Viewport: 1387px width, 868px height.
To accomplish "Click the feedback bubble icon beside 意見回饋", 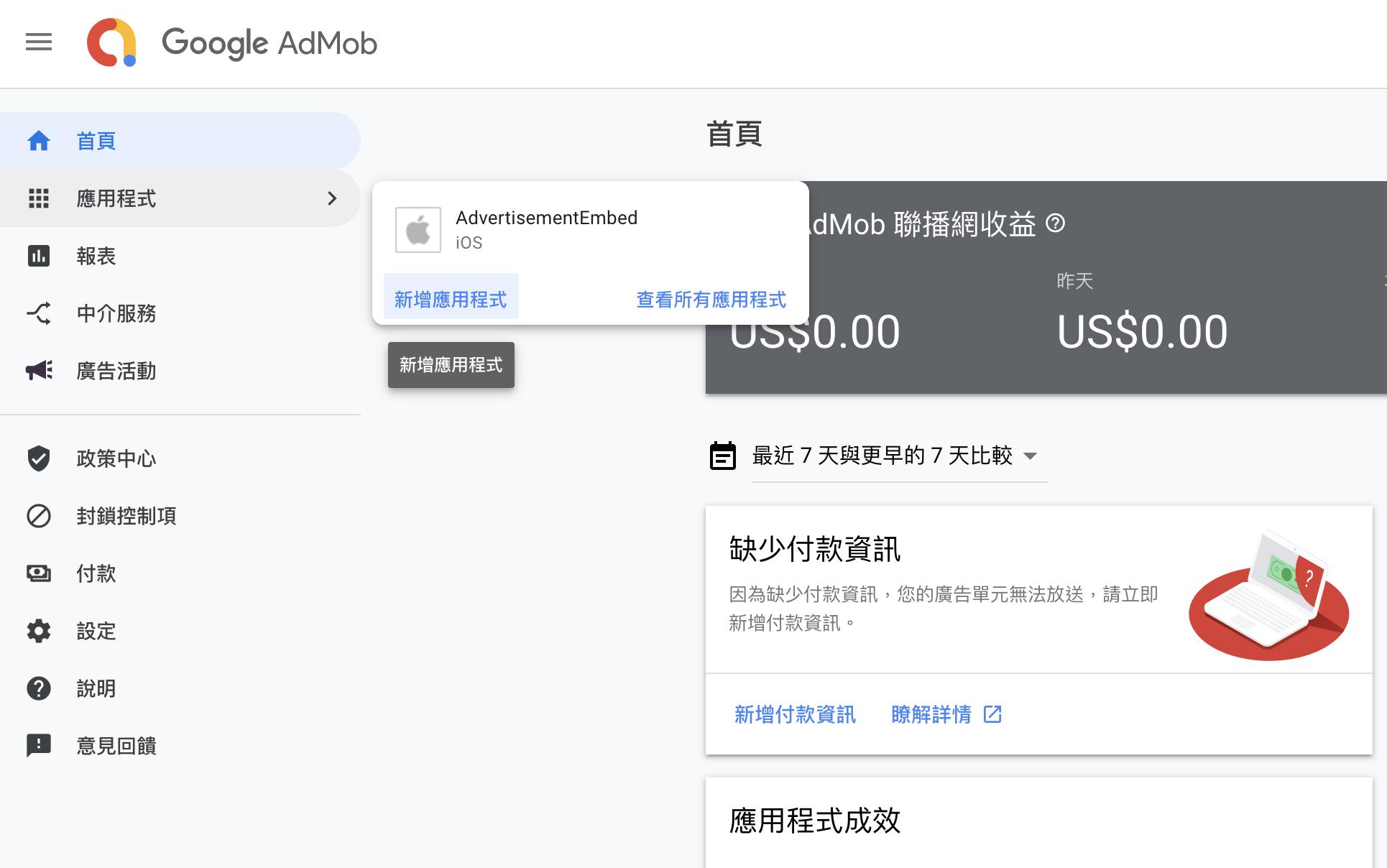I will [39, 746].
